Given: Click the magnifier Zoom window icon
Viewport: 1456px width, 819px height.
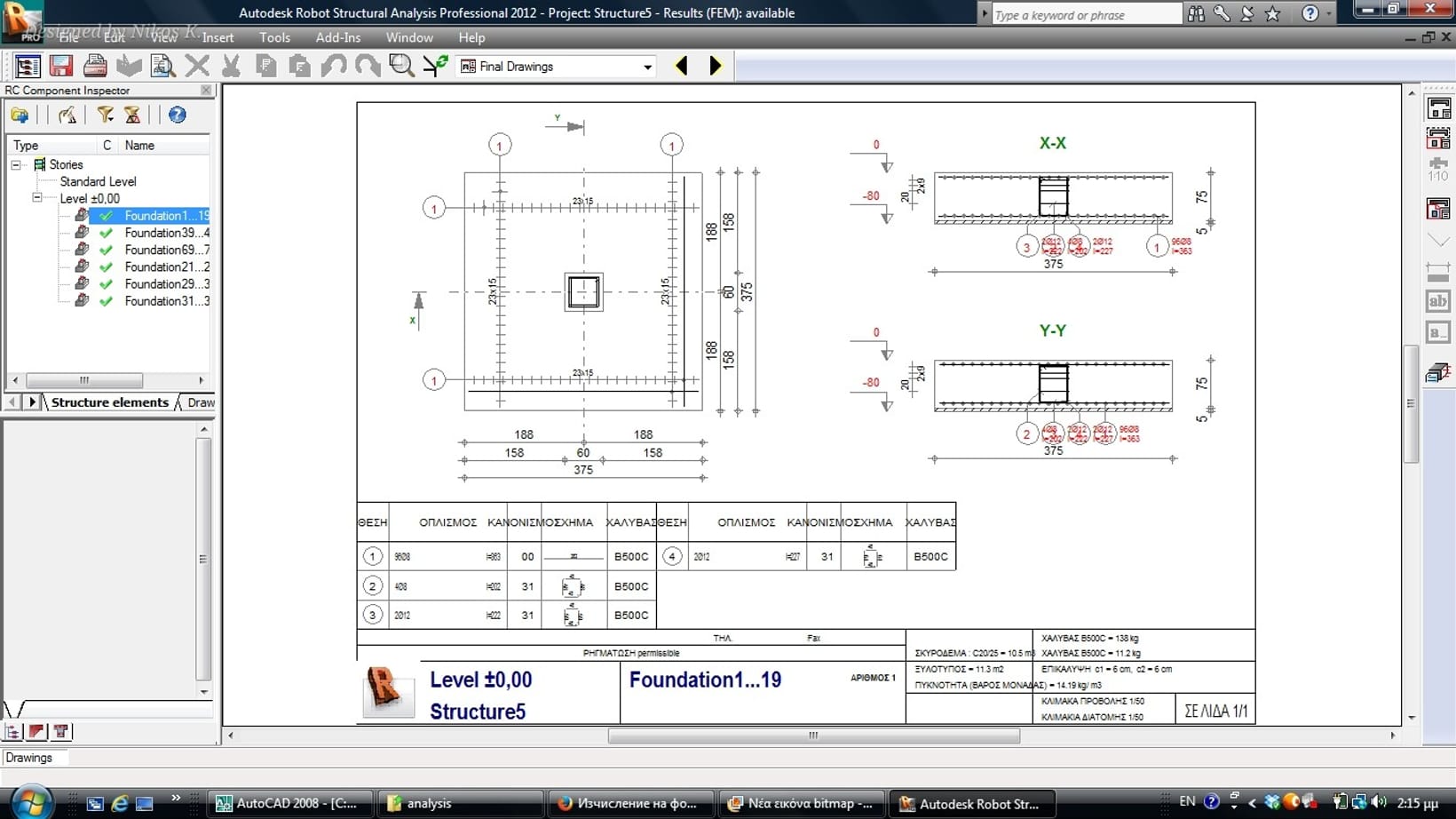Looking at the screenshot, I should tap(401, 66).
